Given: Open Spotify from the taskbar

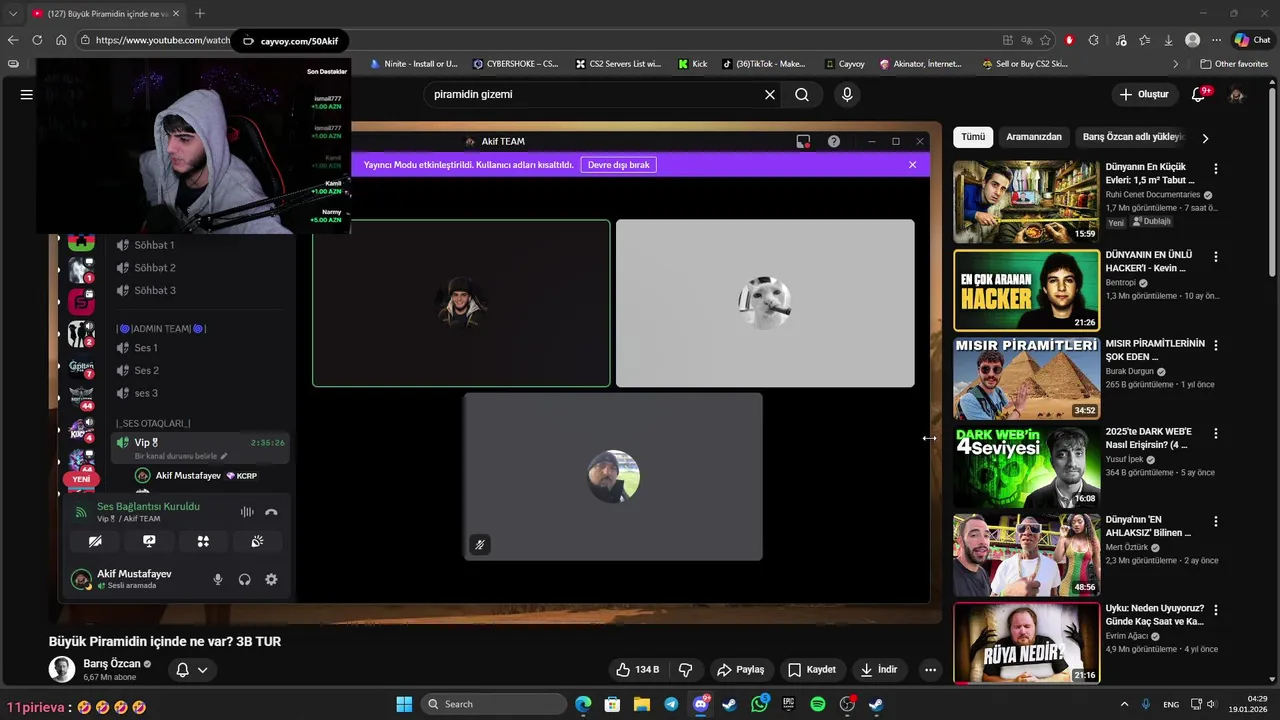Looking at the screenshot, I should coord(818,704).
